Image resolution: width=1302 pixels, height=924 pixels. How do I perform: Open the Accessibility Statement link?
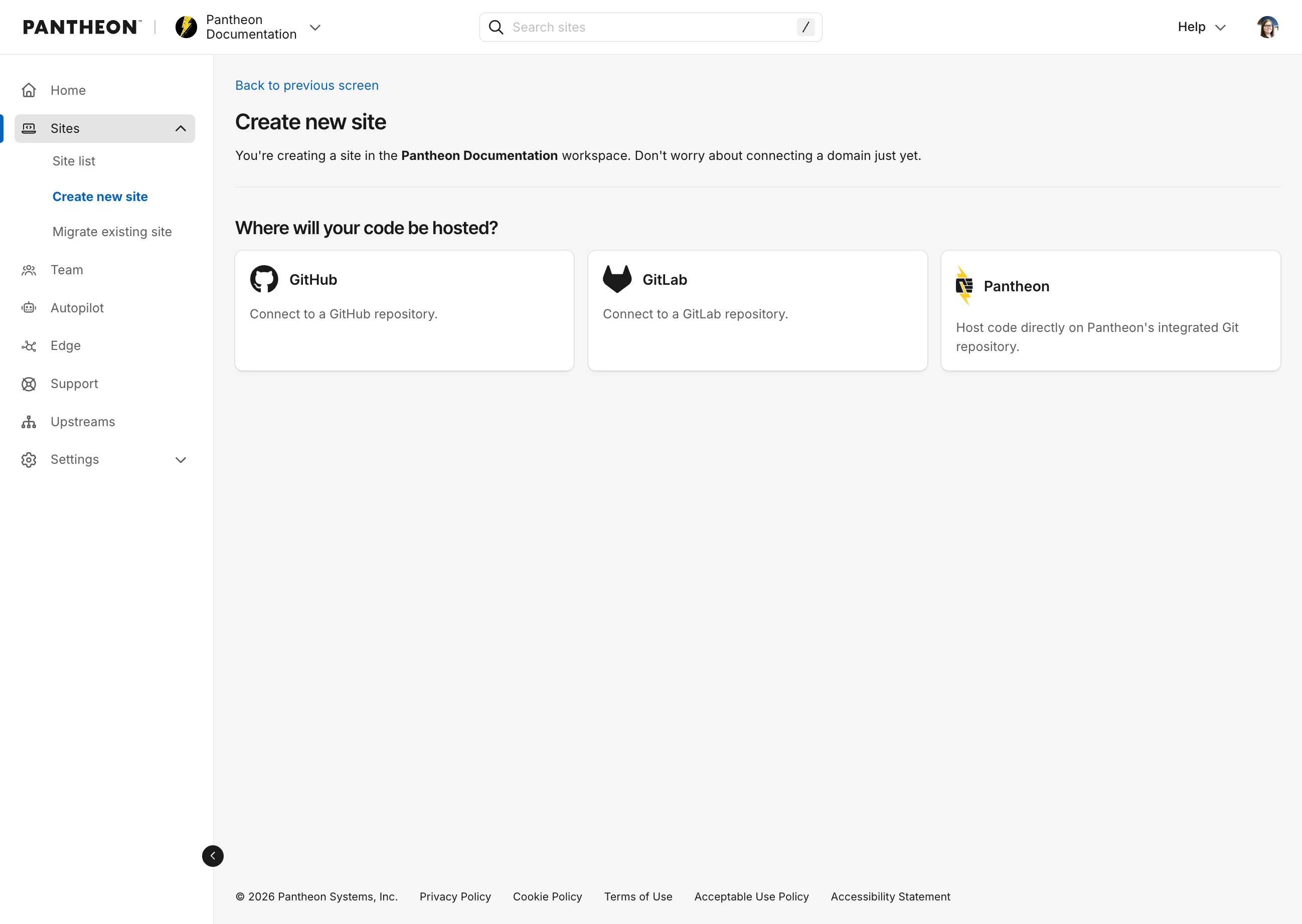890,897
